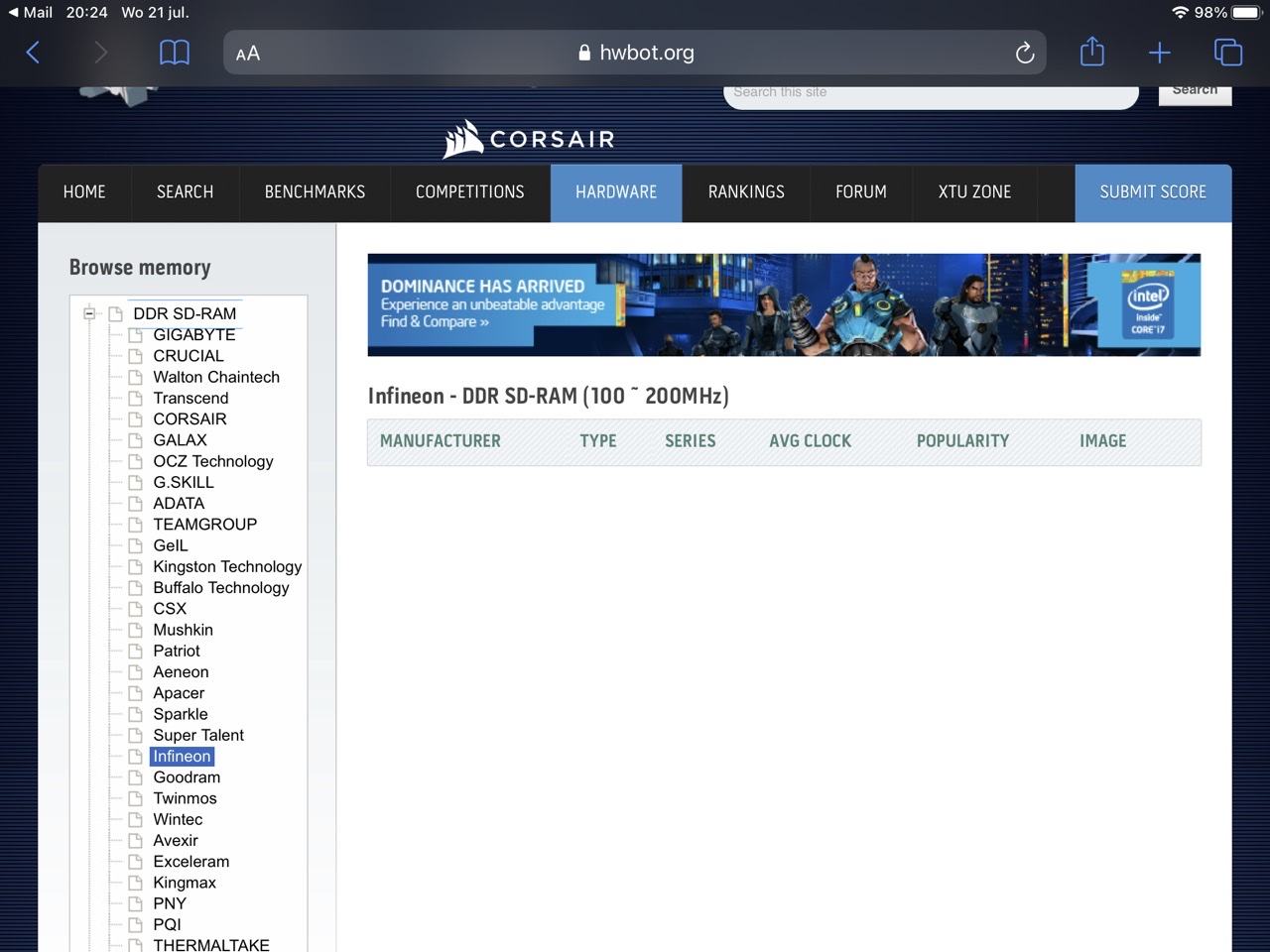Sort by MANUFACTURER column
This screenshot has height=952, width=1270.
tap(441, 441)
